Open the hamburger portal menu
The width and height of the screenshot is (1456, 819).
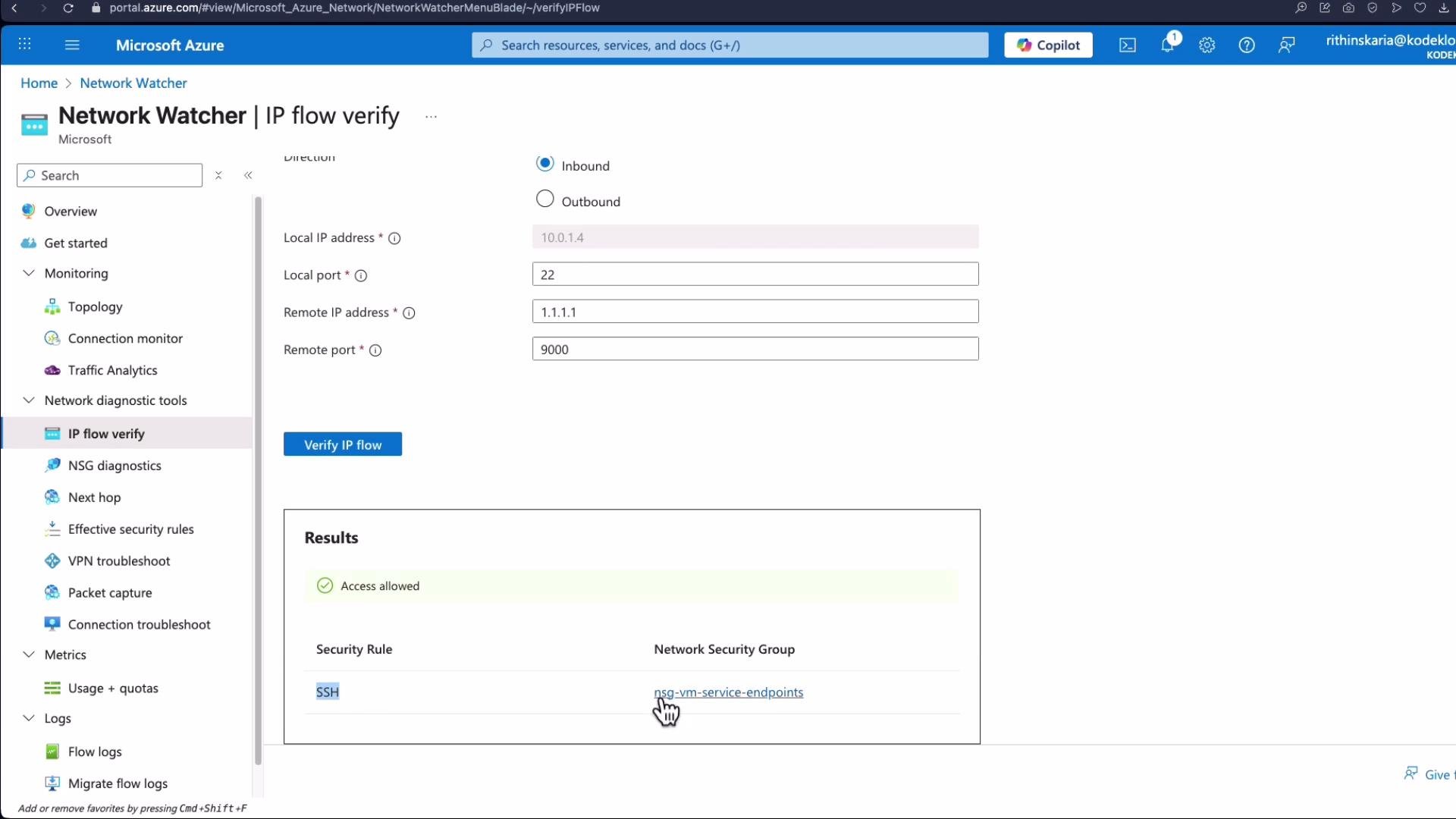(x=72, y=45)
